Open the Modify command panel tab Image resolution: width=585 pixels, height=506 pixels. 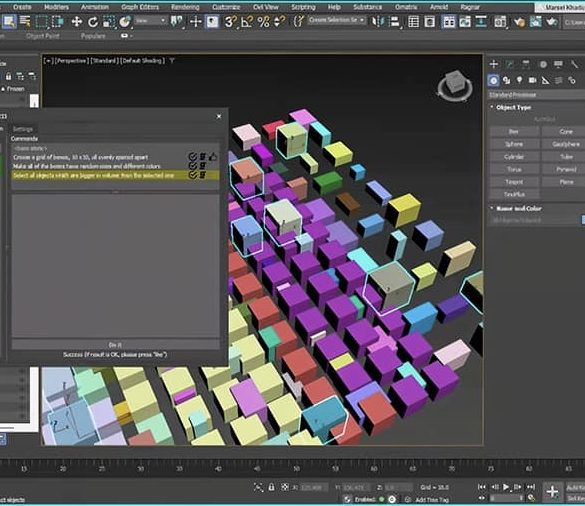[x=510, y=64]
